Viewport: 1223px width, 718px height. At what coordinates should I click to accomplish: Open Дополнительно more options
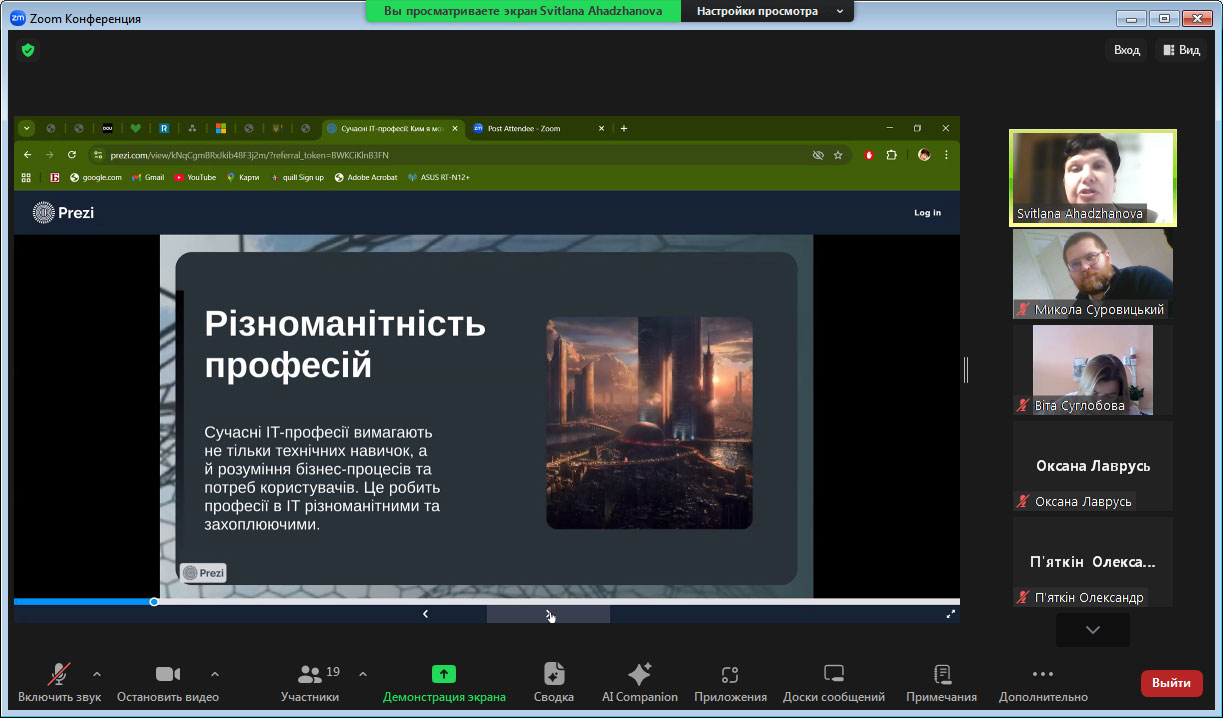pos(1042,674)
